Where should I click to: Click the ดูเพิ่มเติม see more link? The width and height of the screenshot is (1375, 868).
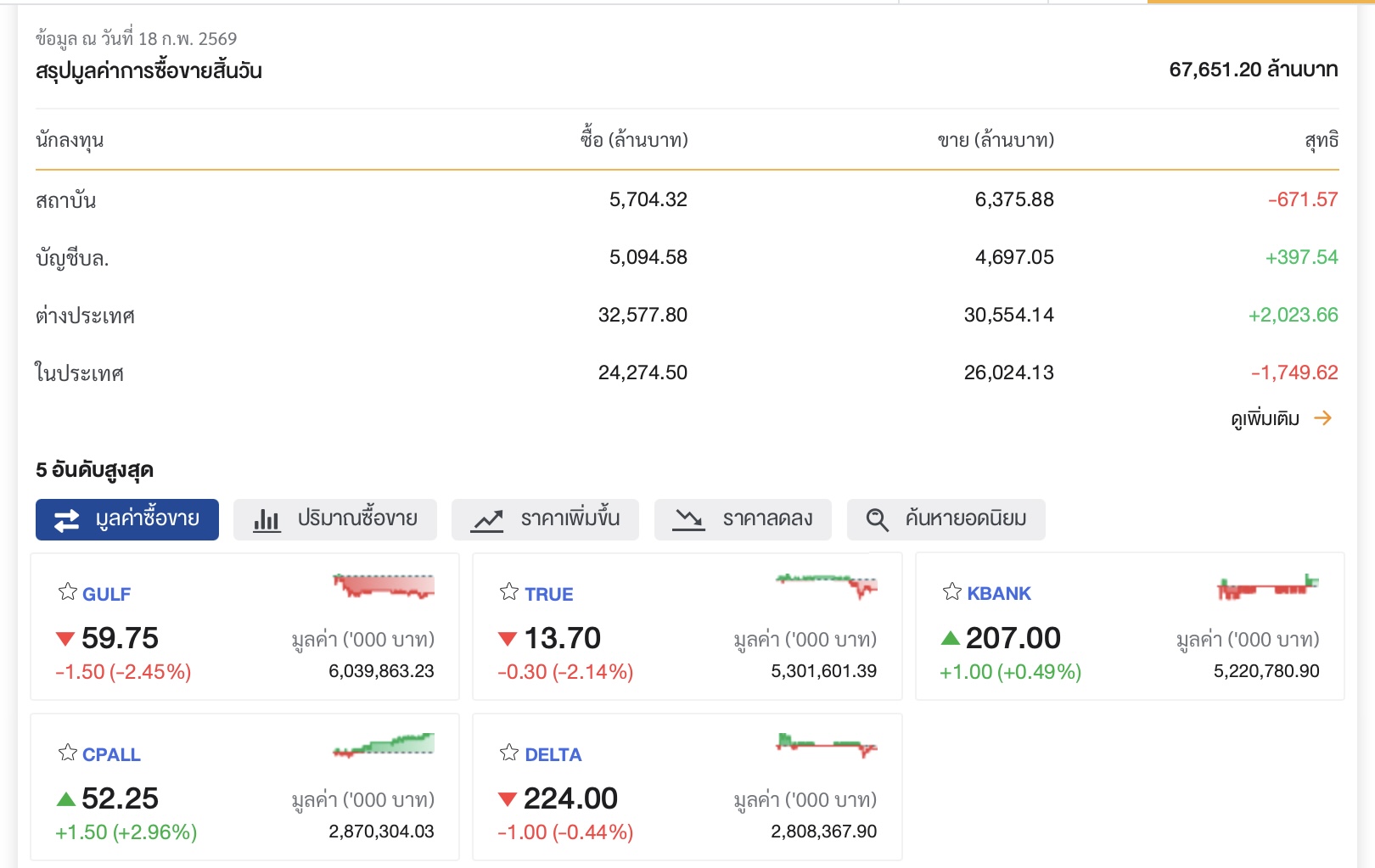[1265, 418]
